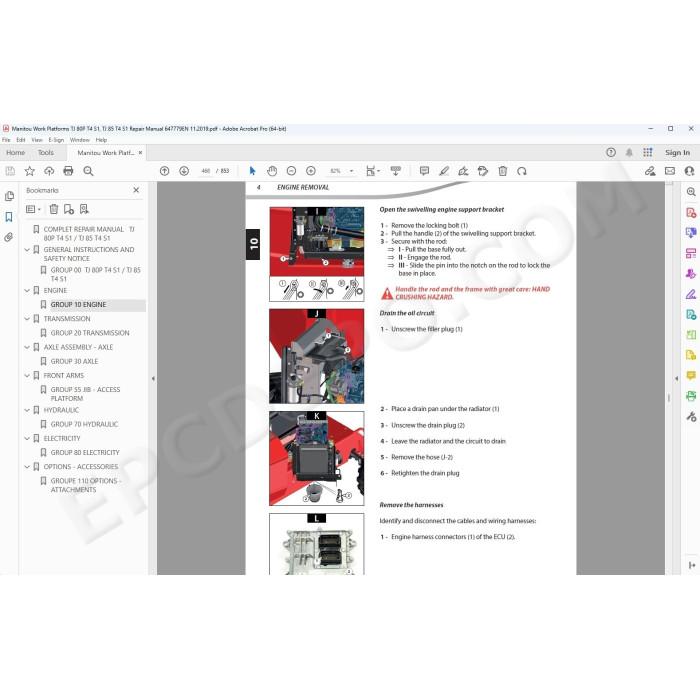Open the View menu

[37, 140]
